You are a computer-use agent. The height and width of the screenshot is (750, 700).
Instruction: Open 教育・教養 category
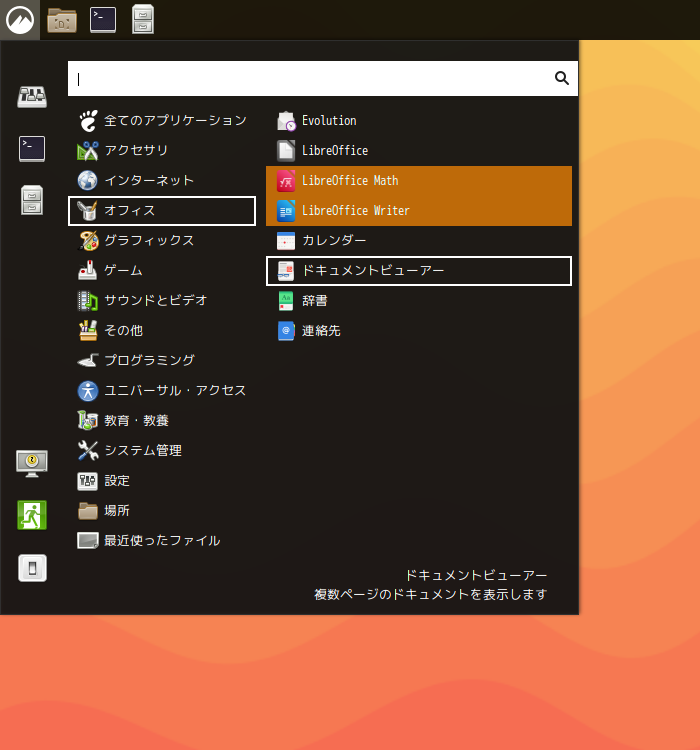tap(162, 420)
